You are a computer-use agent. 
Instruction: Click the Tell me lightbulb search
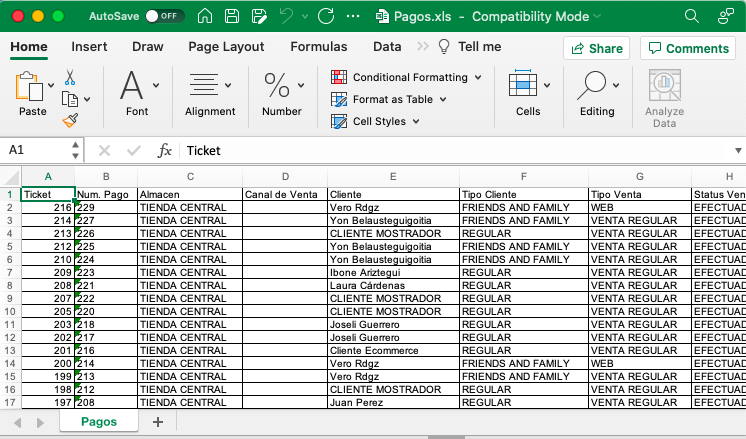470,47
